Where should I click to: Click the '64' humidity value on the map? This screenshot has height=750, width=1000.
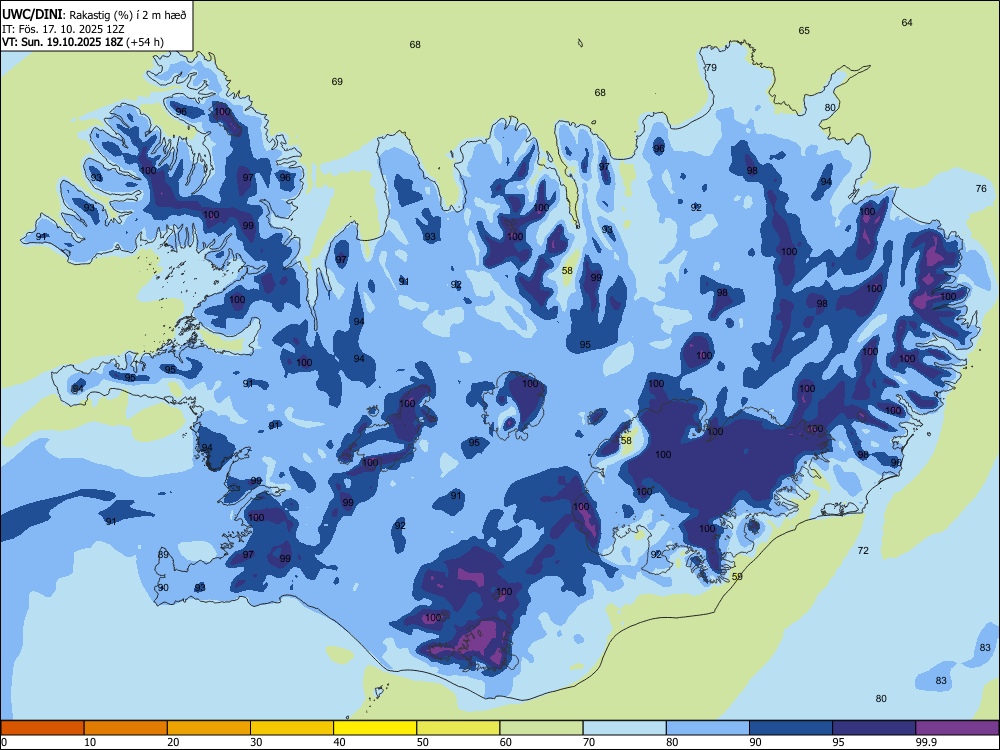click(x=907, y=22)
